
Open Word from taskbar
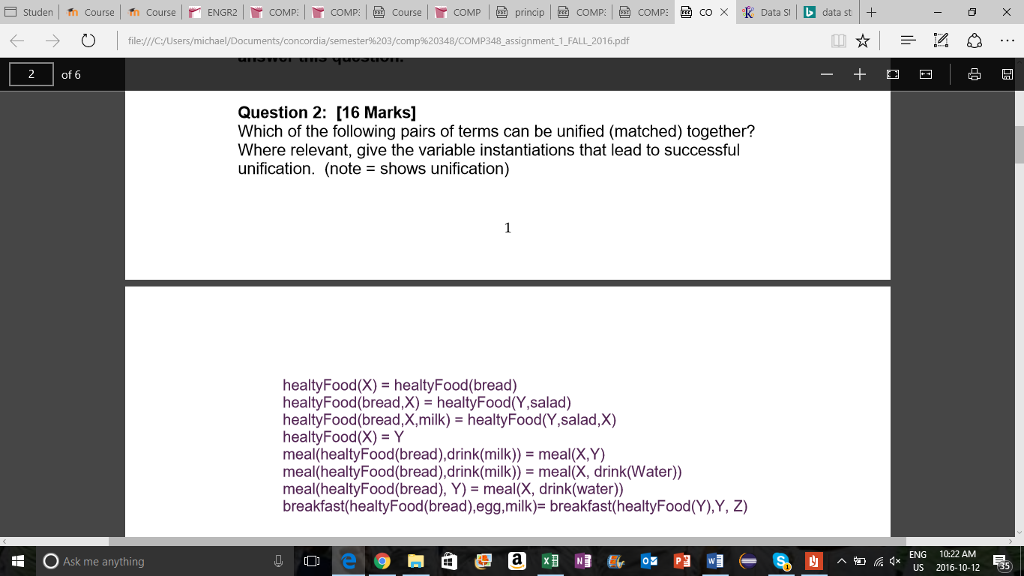715,561
